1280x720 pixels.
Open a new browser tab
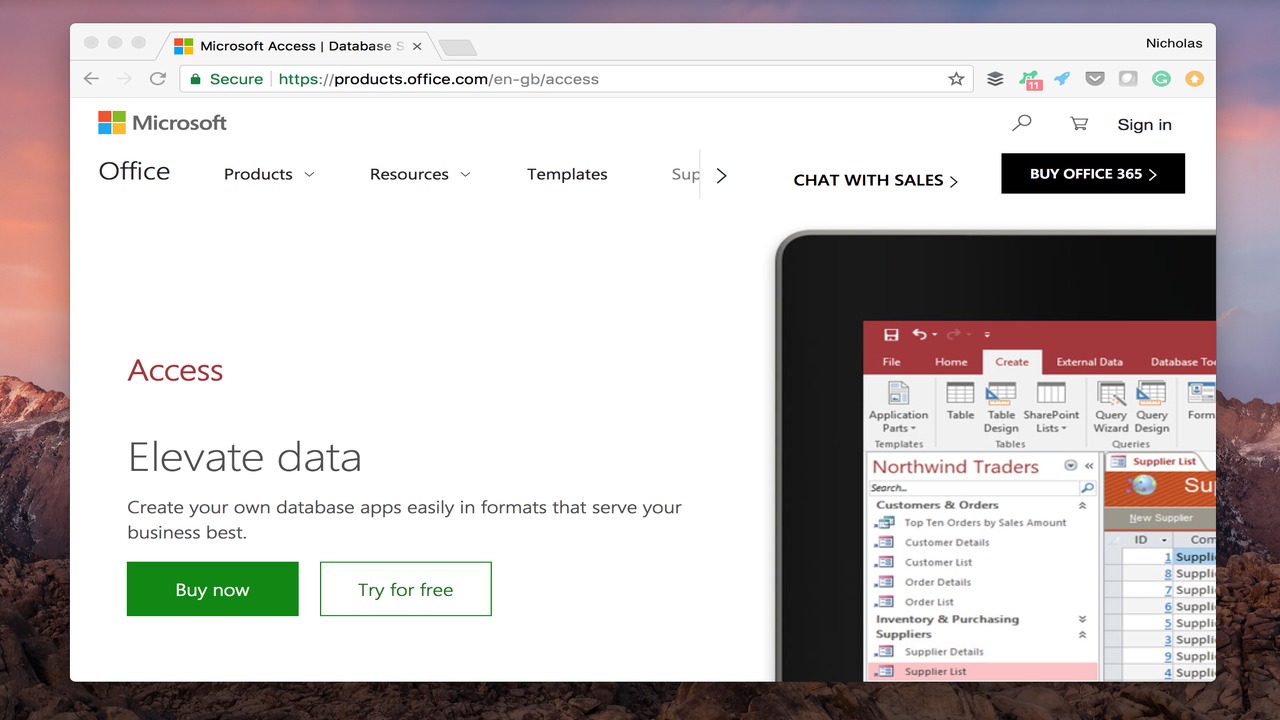tap(457, 47)
